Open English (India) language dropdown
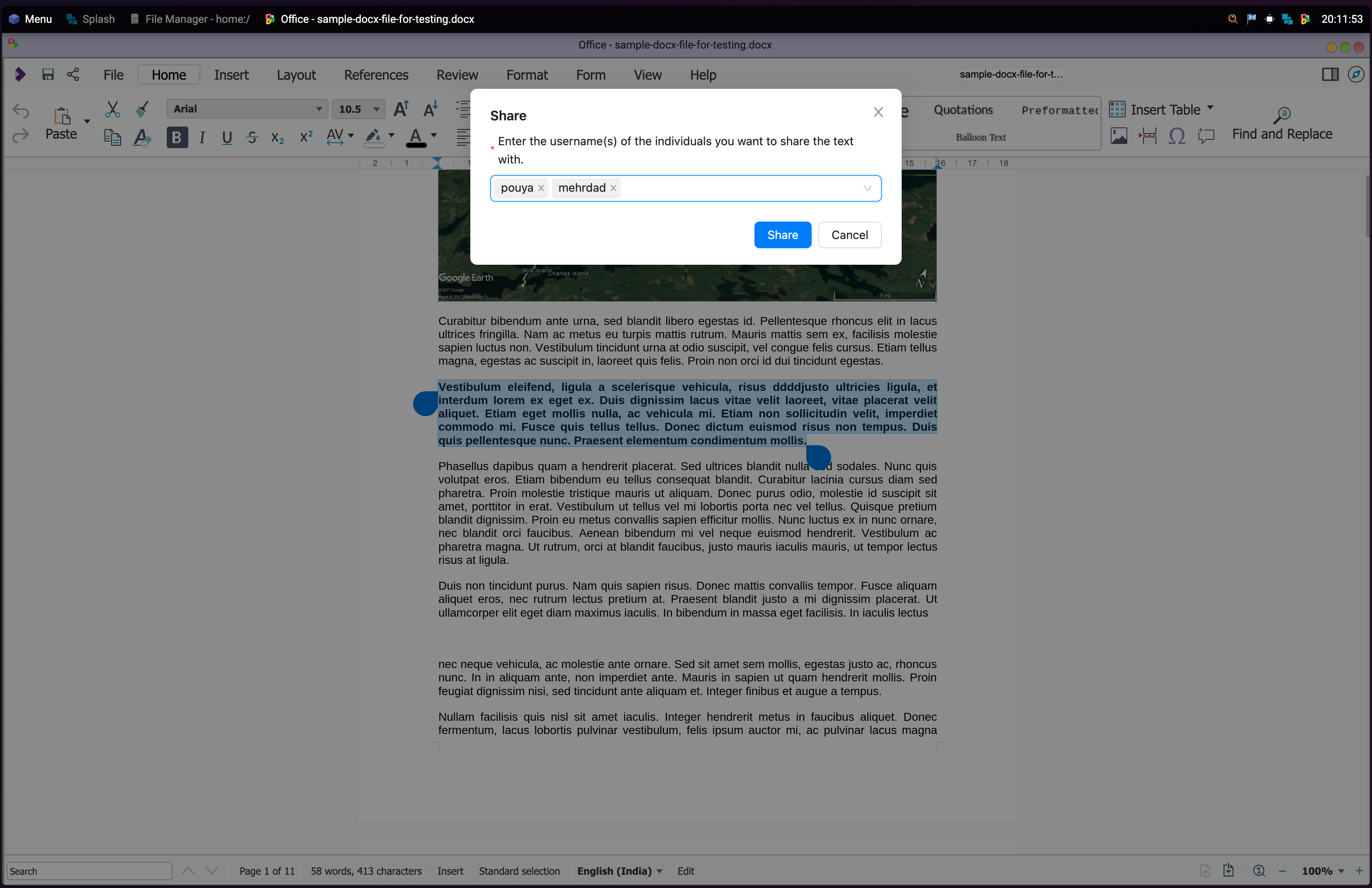Viewport: 1372px width, 888px height. (x=620, y=871)
